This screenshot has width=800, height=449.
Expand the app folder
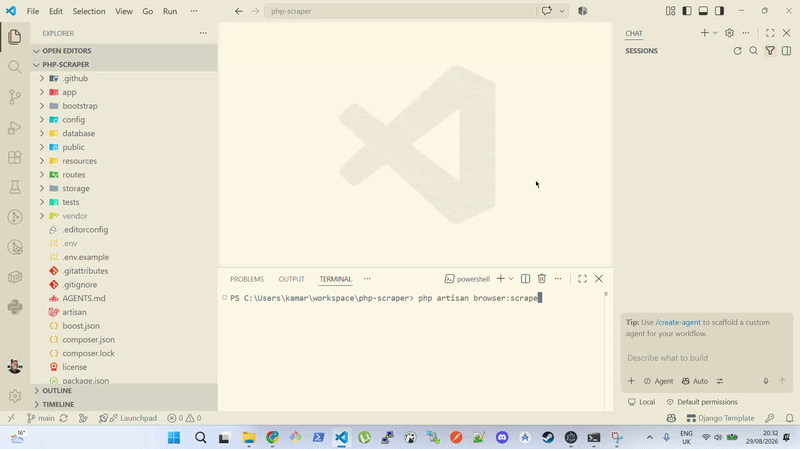(124, 92)
